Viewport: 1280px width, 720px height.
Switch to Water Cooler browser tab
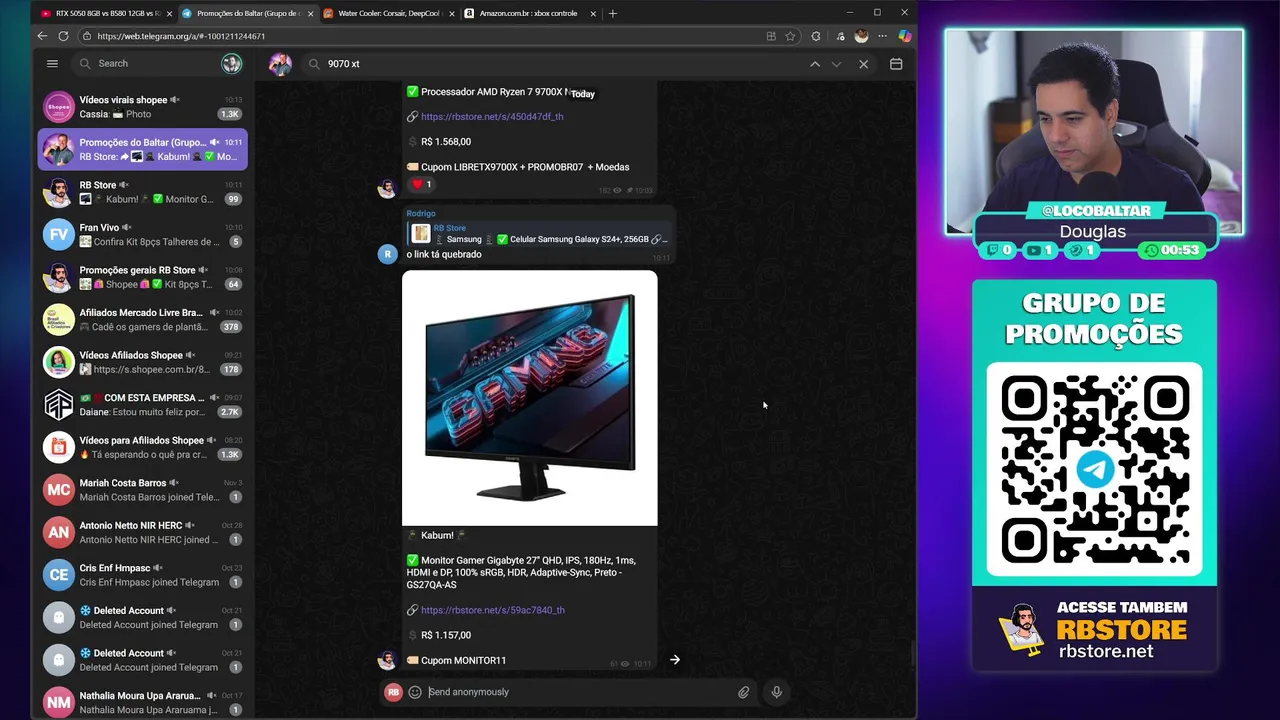pos(390,13)
